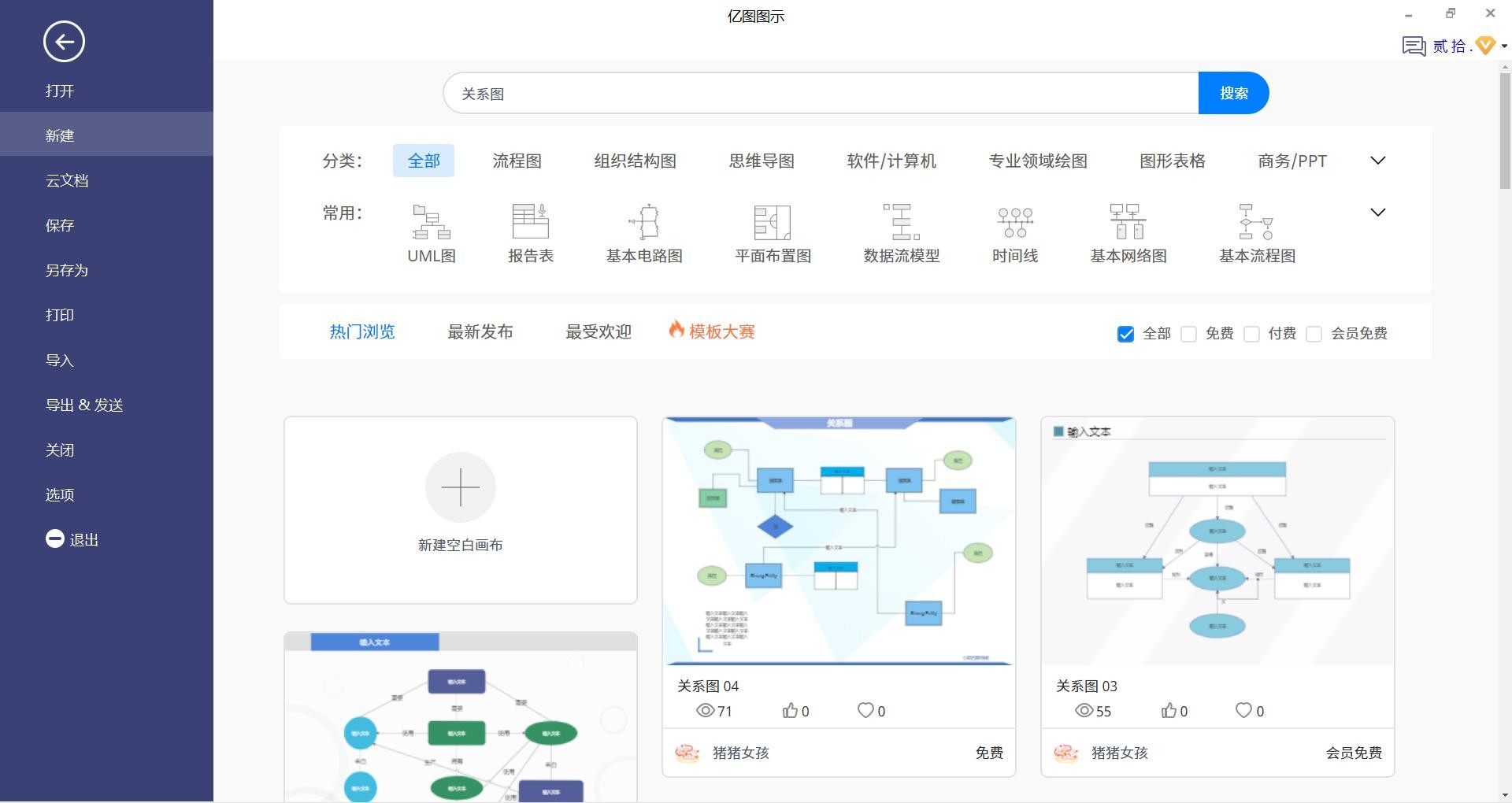Switch to the 最新发布 tab
Screen dimensions: 1512x803
pos(480,332)
